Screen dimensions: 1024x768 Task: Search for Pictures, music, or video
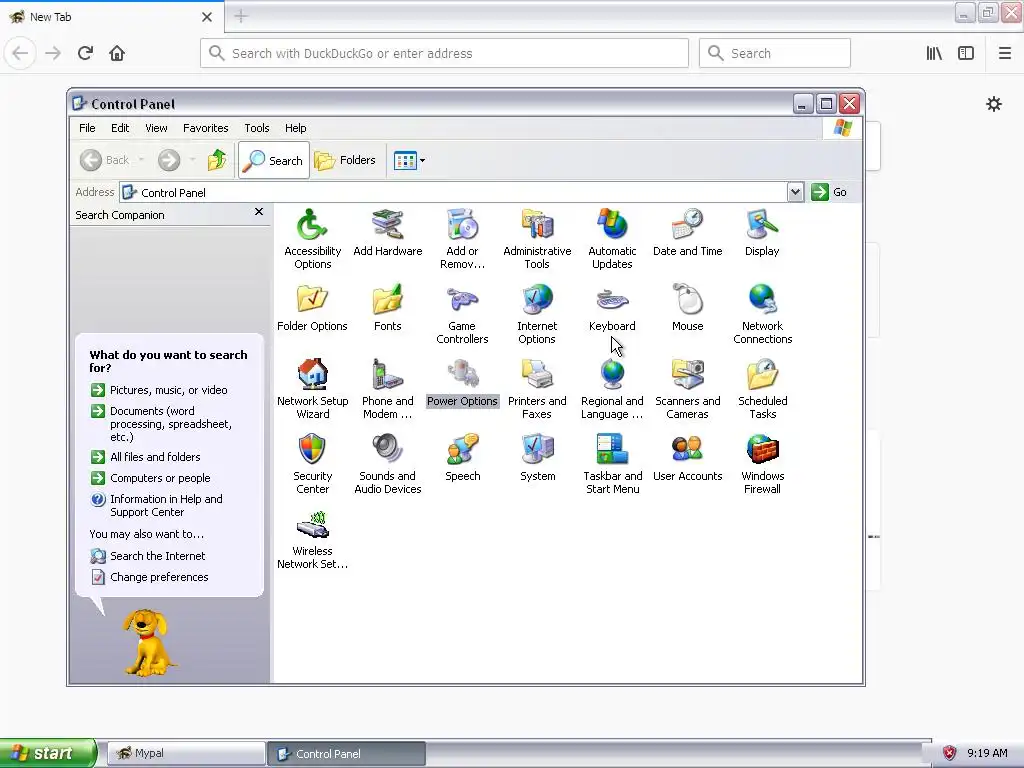159,390
